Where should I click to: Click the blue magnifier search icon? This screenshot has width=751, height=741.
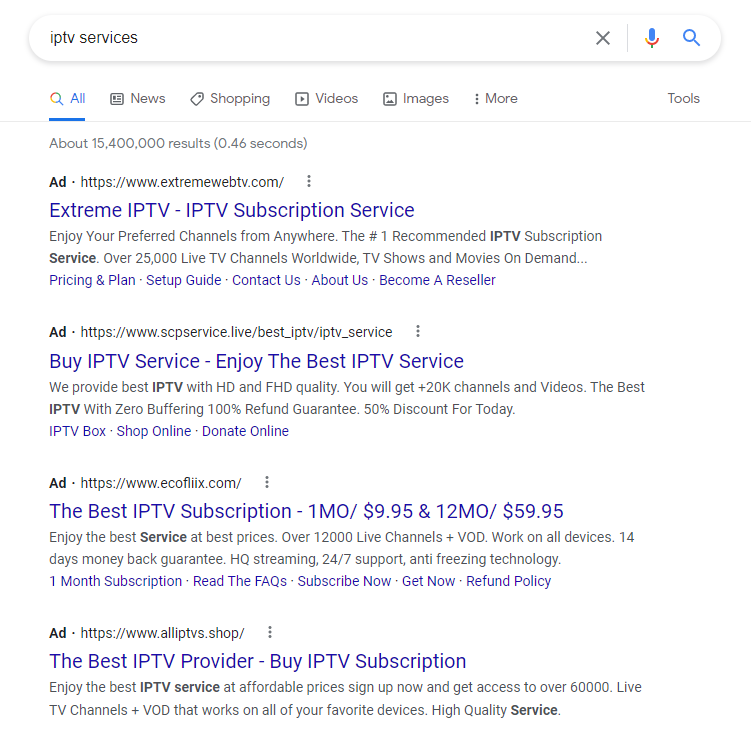click(691, 37)
